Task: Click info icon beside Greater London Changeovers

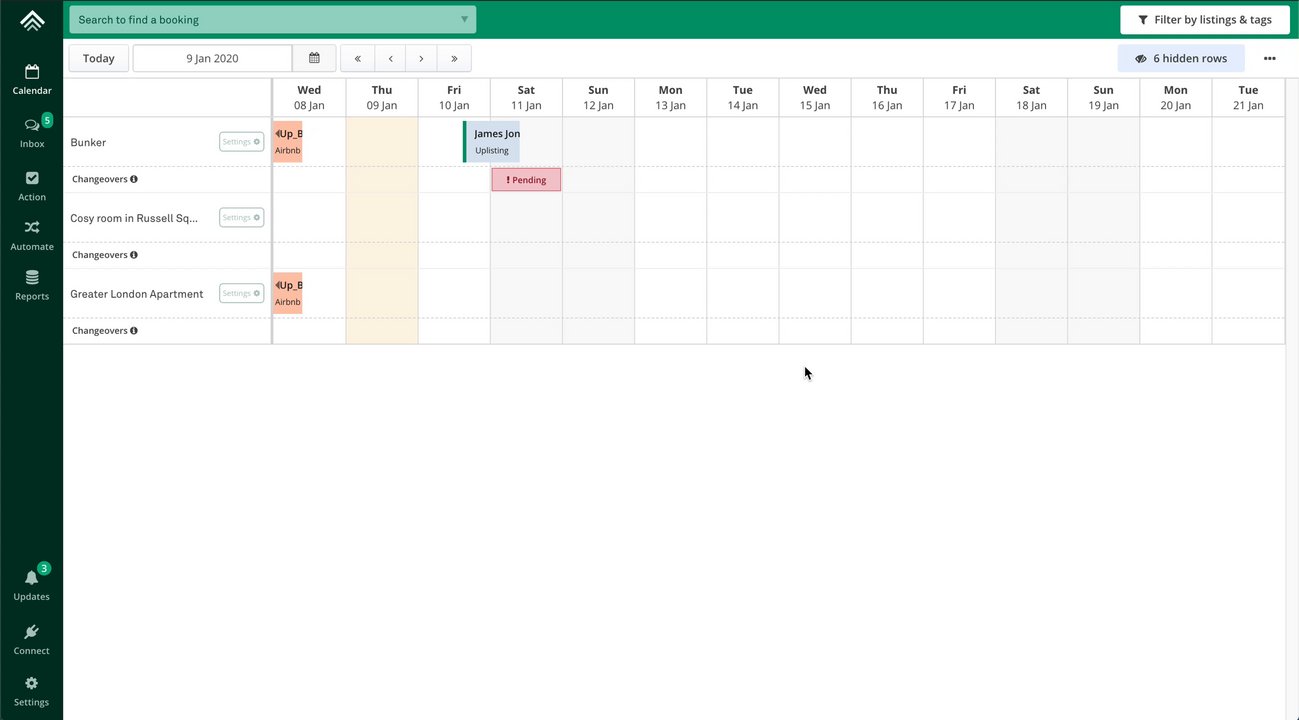Action: coord(134,331)
